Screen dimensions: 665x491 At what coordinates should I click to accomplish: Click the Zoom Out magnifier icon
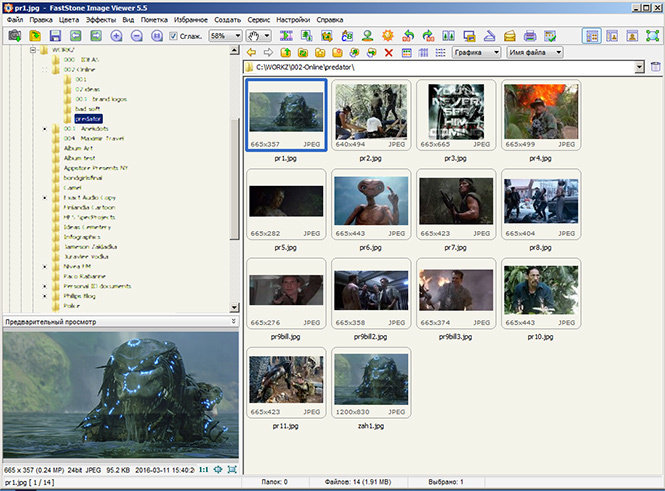pyautogui.click(x=137, y=36)
